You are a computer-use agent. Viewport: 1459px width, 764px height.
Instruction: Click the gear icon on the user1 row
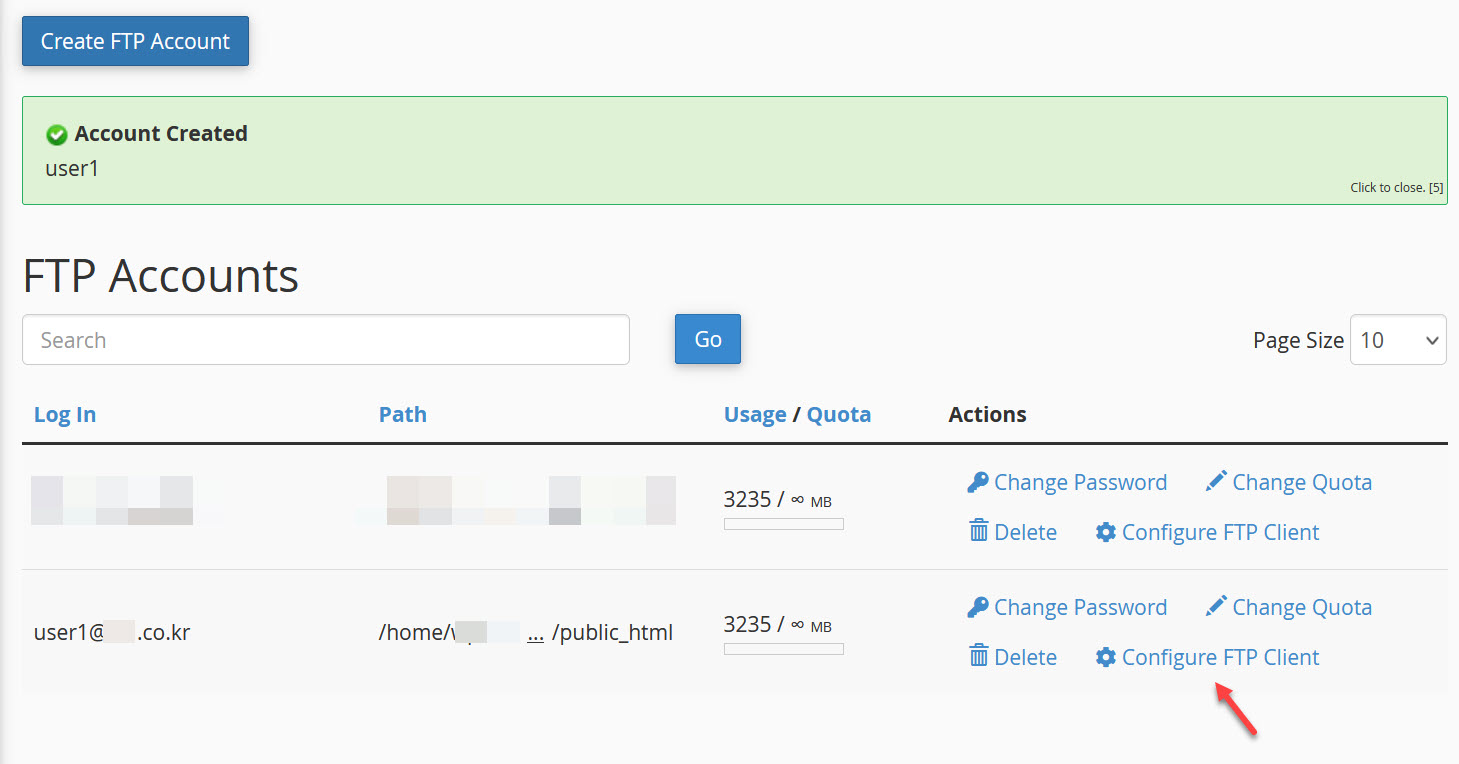point(1105,656)
